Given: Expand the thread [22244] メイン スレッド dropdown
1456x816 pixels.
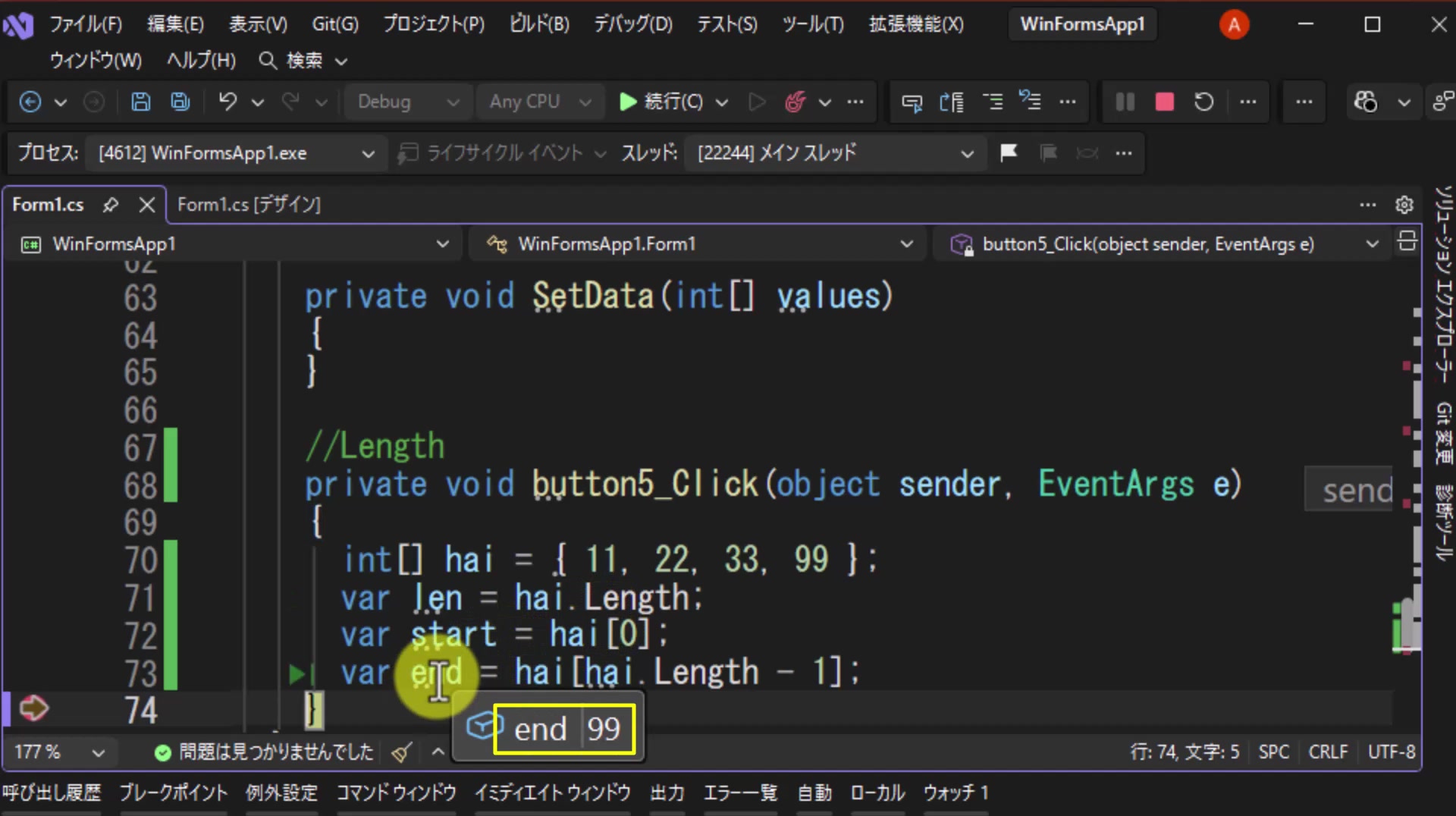Looking at the screenshot, I should pyautogui.click(x=836, y=153).
